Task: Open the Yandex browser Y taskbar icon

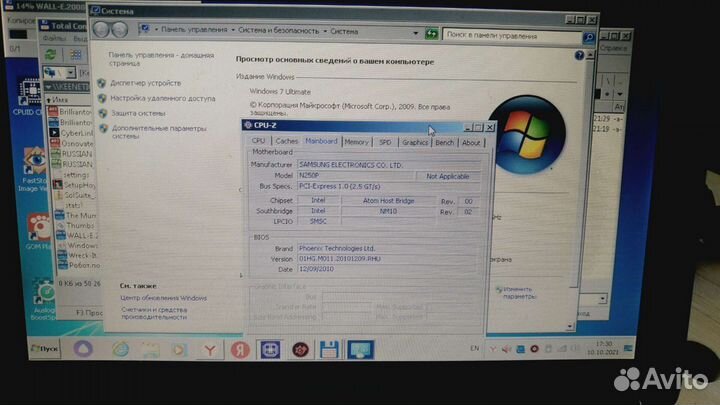Action: pos(209,350)
